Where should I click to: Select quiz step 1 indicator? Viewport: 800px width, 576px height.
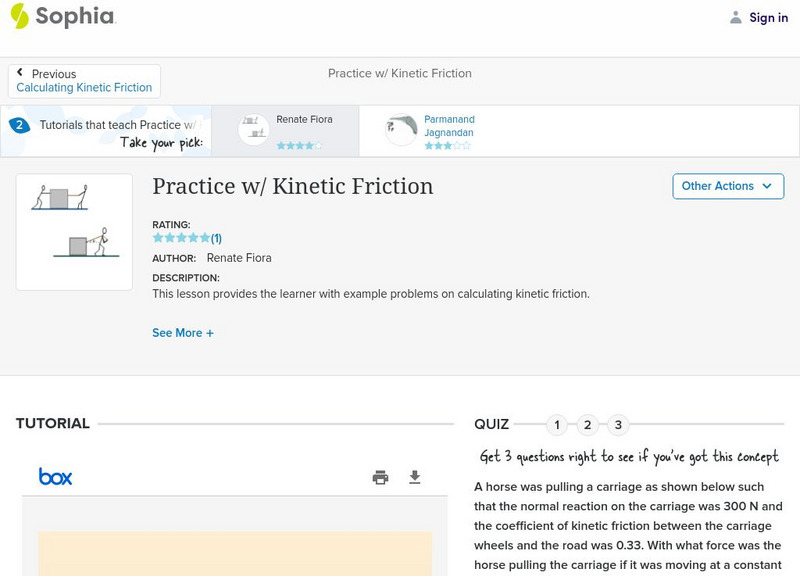pyautogui.click(x=556, y=424)
